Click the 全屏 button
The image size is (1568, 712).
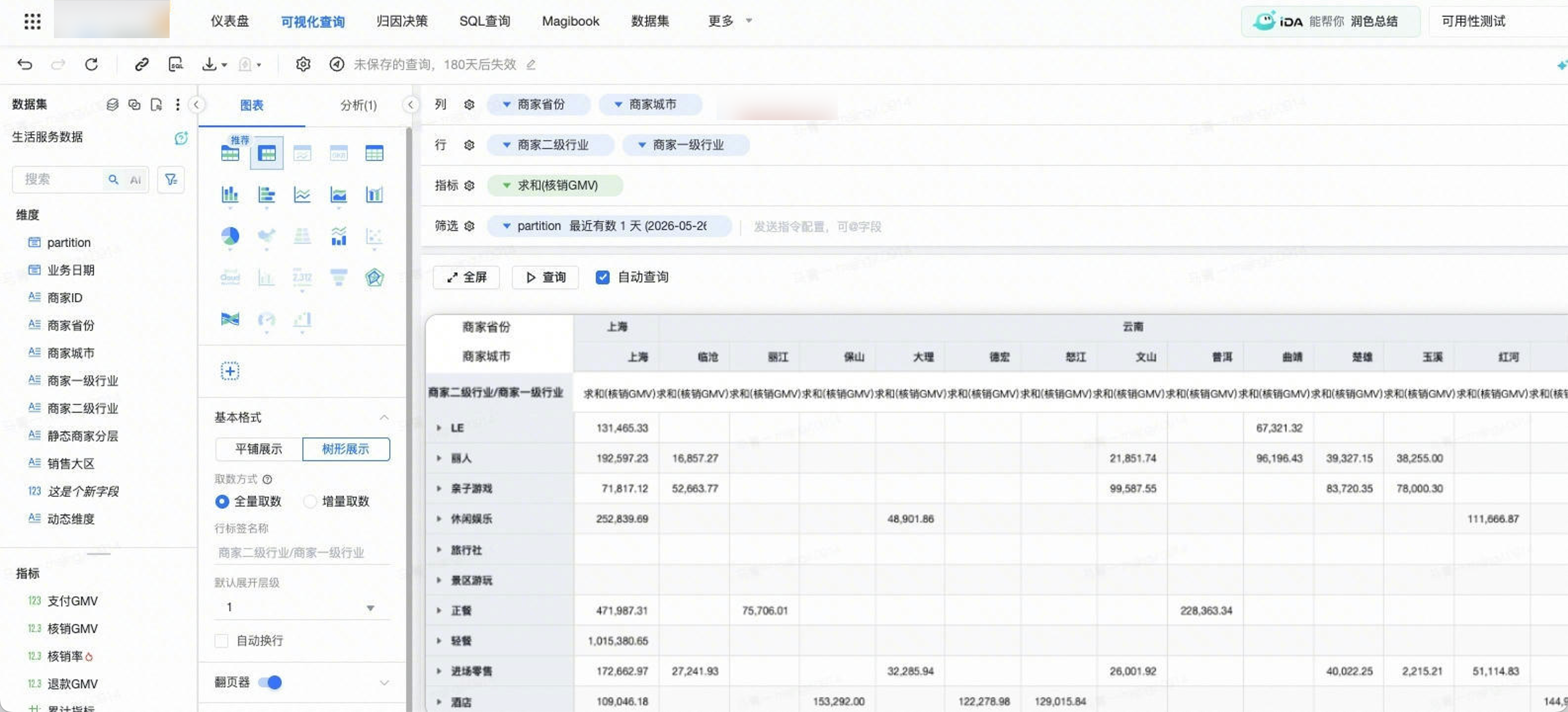(x=466, y=277)
